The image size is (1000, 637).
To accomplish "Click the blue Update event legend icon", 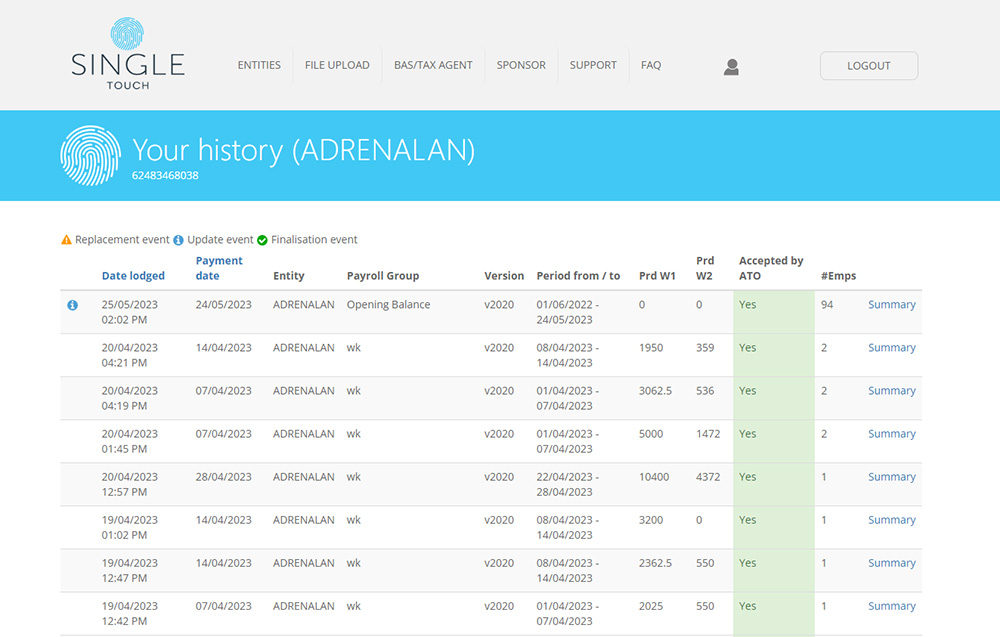I will (x=179, y=240).
